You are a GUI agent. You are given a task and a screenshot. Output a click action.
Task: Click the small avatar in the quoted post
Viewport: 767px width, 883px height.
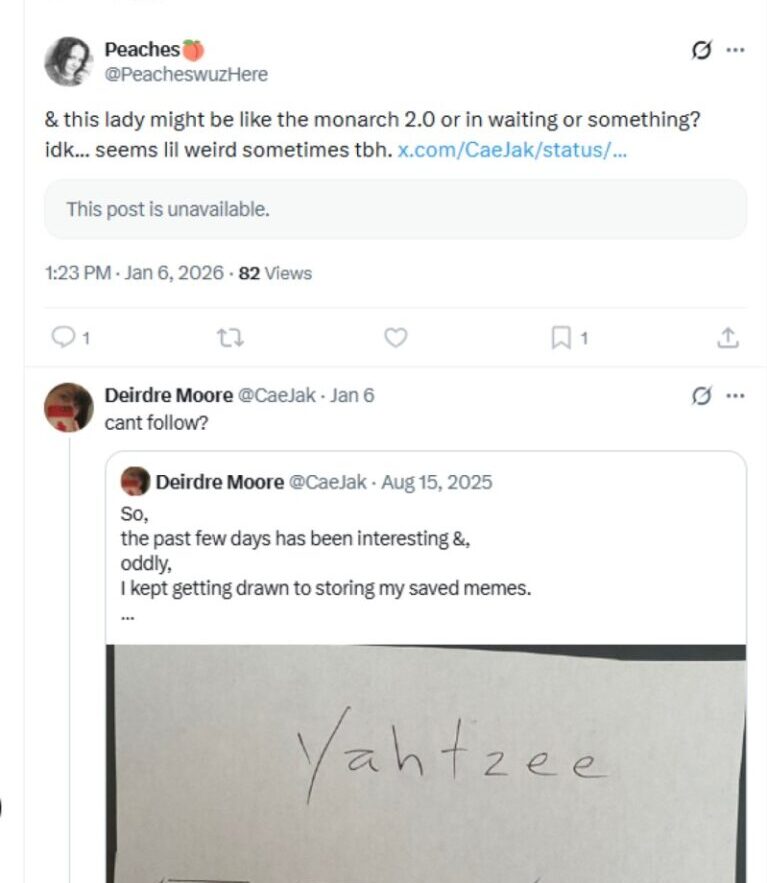pyautogui.click(x=135, y=482)
